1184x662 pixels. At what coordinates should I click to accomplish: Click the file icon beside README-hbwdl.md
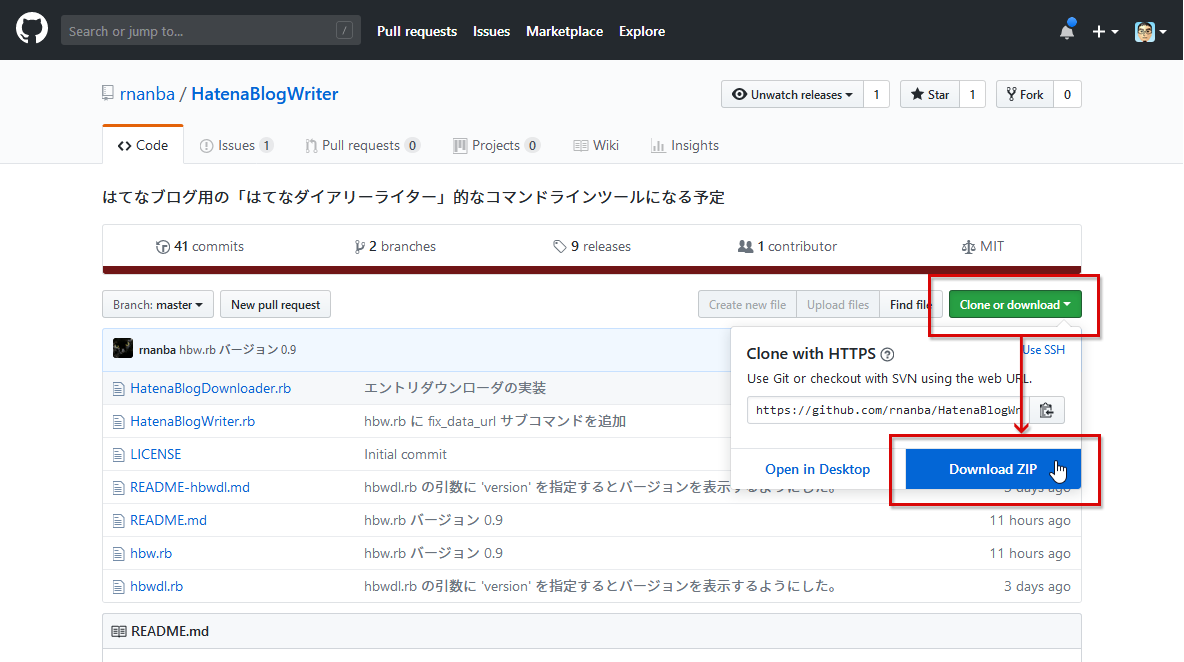tap(119, 488)
